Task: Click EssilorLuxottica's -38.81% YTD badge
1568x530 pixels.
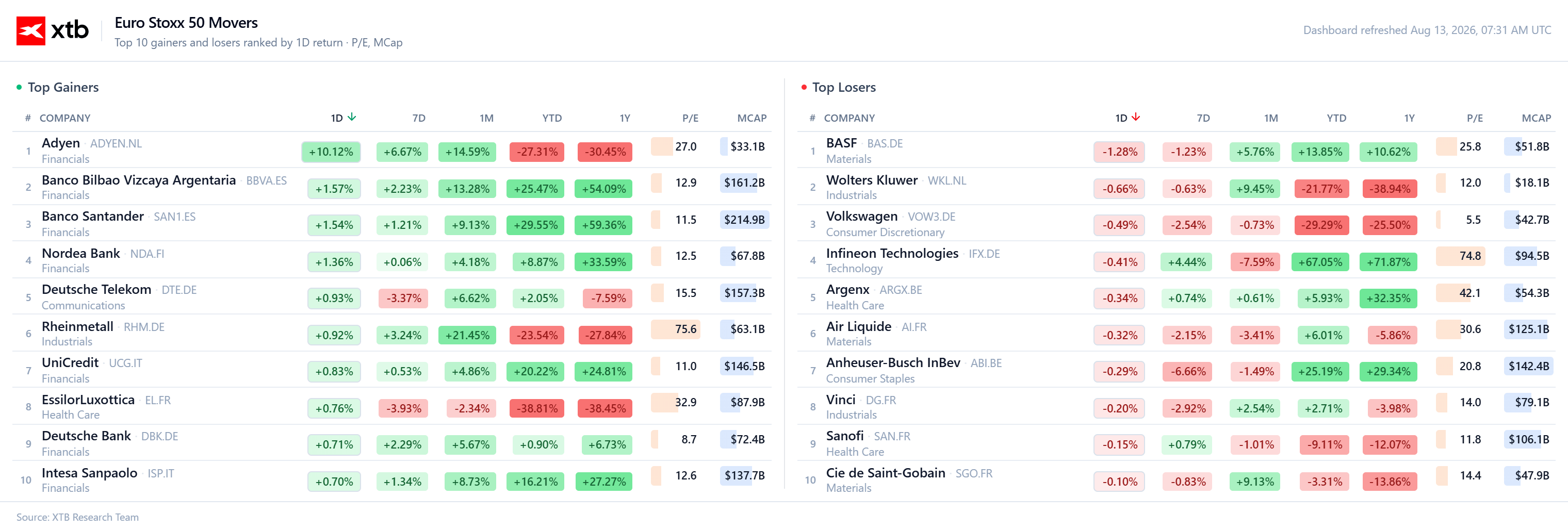Action: pos(537,408)
